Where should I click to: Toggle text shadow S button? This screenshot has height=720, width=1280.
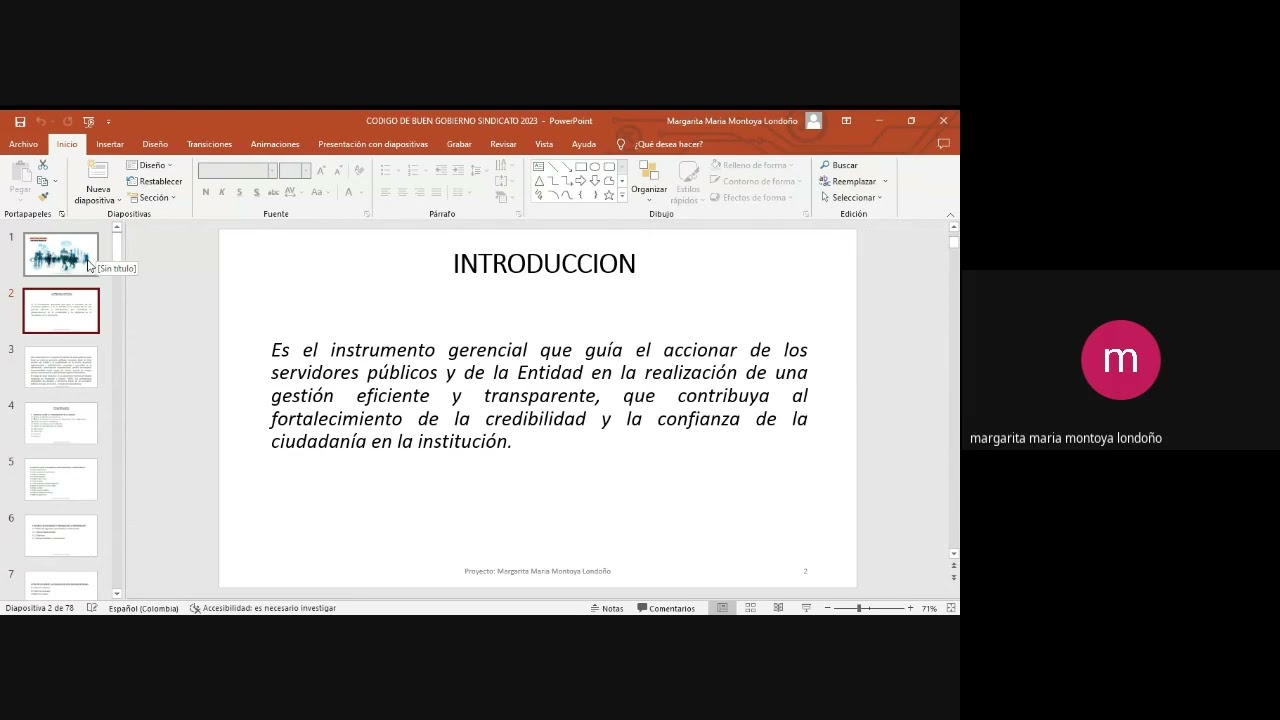[256, 192]
